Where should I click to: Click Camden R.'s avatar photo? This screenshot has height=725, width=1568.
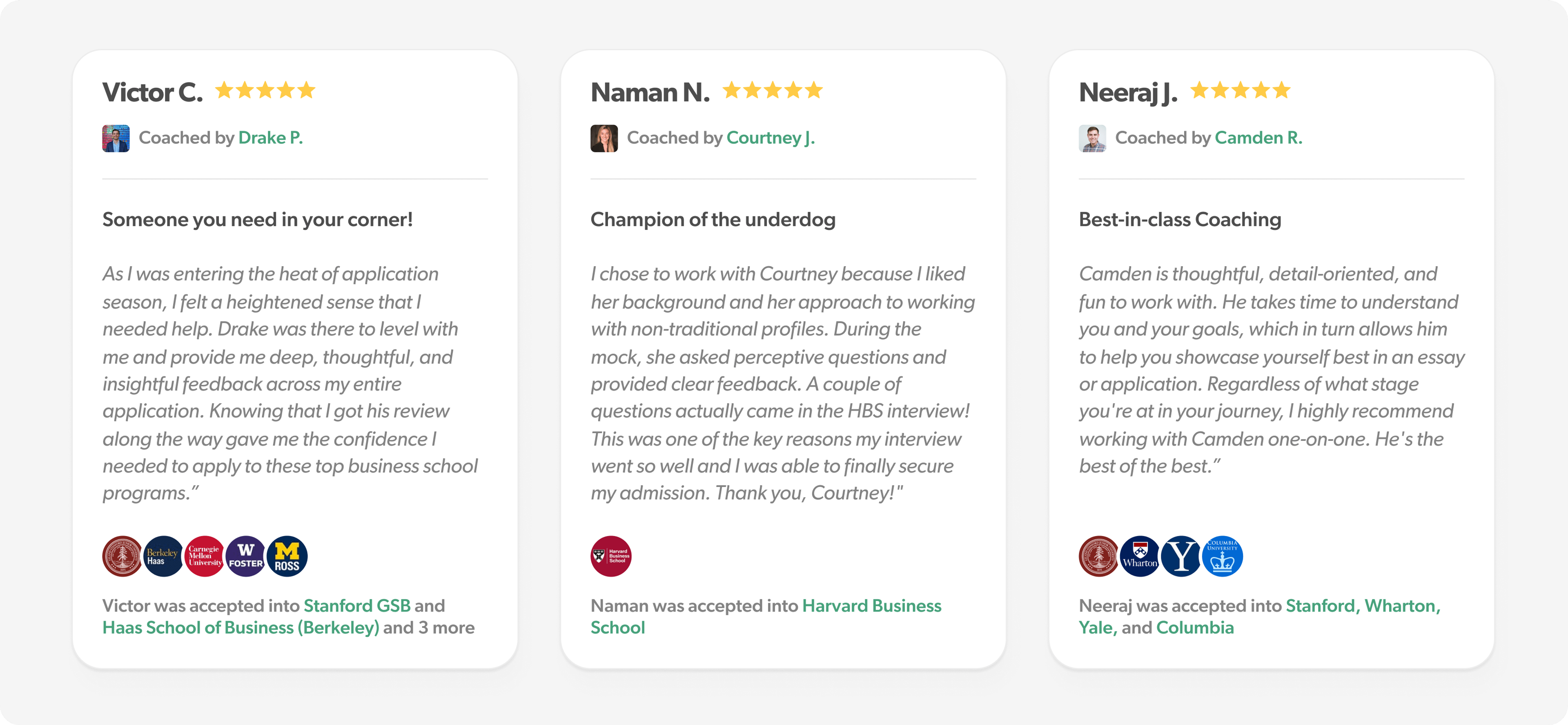click(1092, 138)
